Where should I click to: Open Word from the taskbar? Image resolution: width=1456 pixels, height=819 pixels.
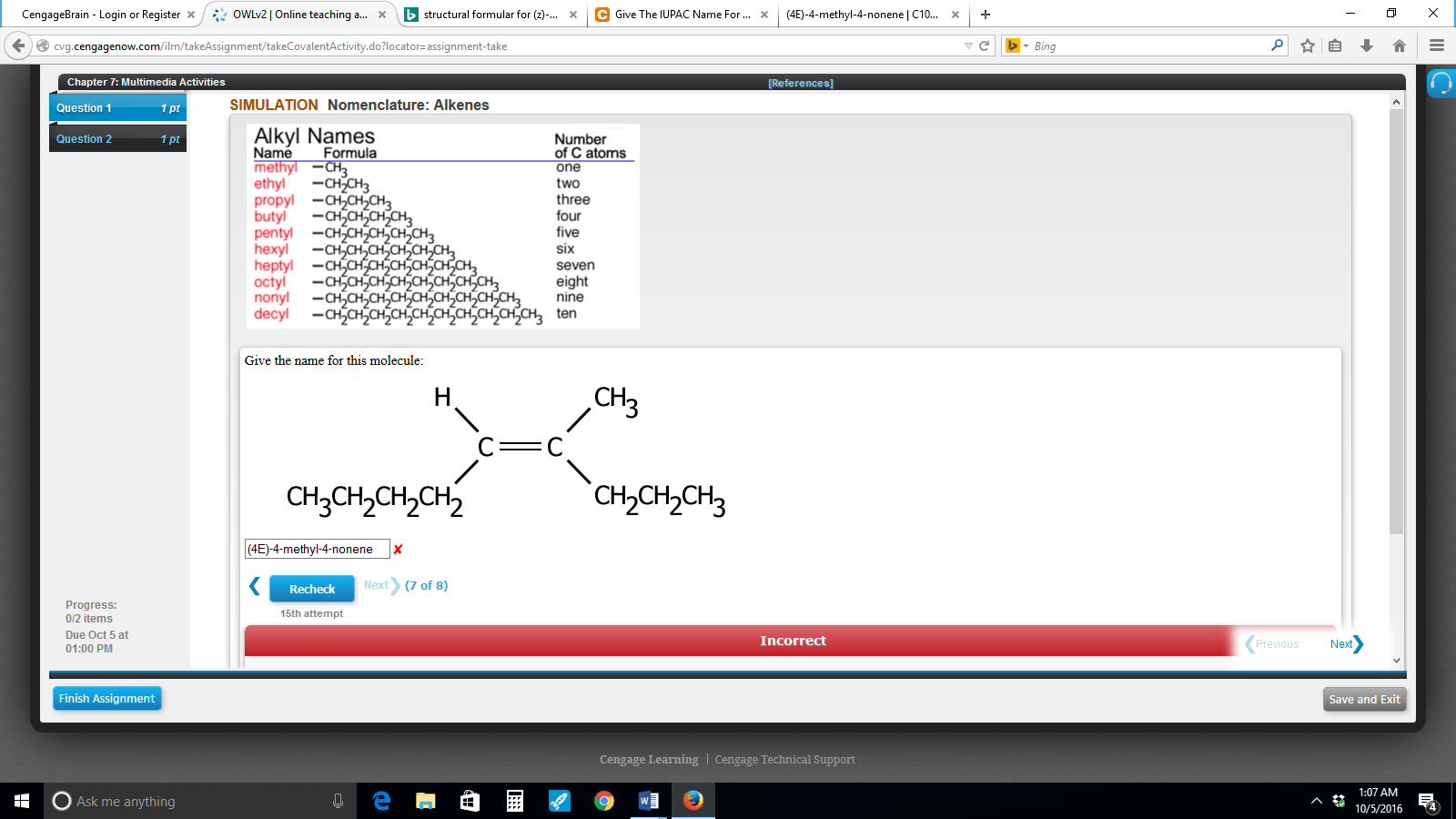click(x=648, y=802)
